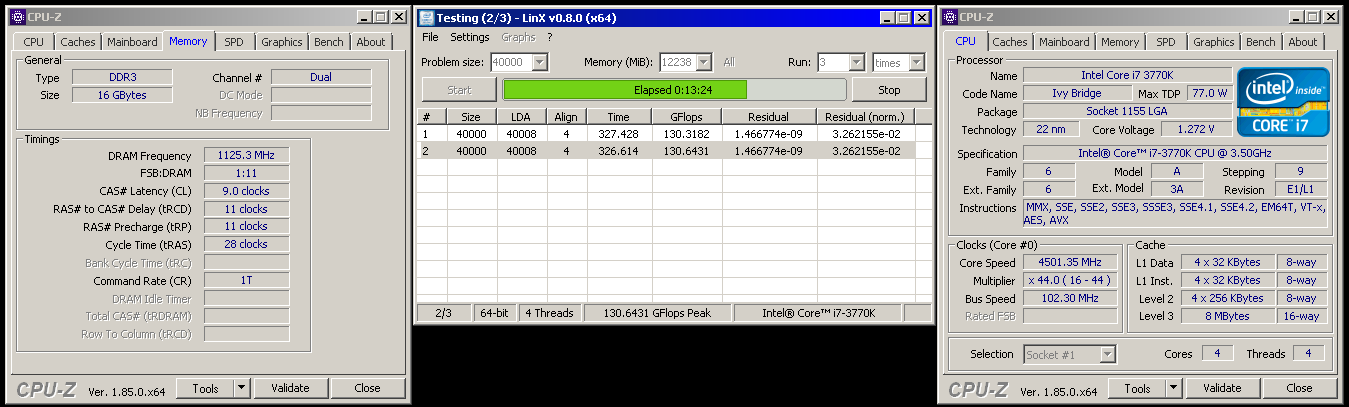
Task: Click Tools button in right CPU-Z window
Action: click(1138, 388)
